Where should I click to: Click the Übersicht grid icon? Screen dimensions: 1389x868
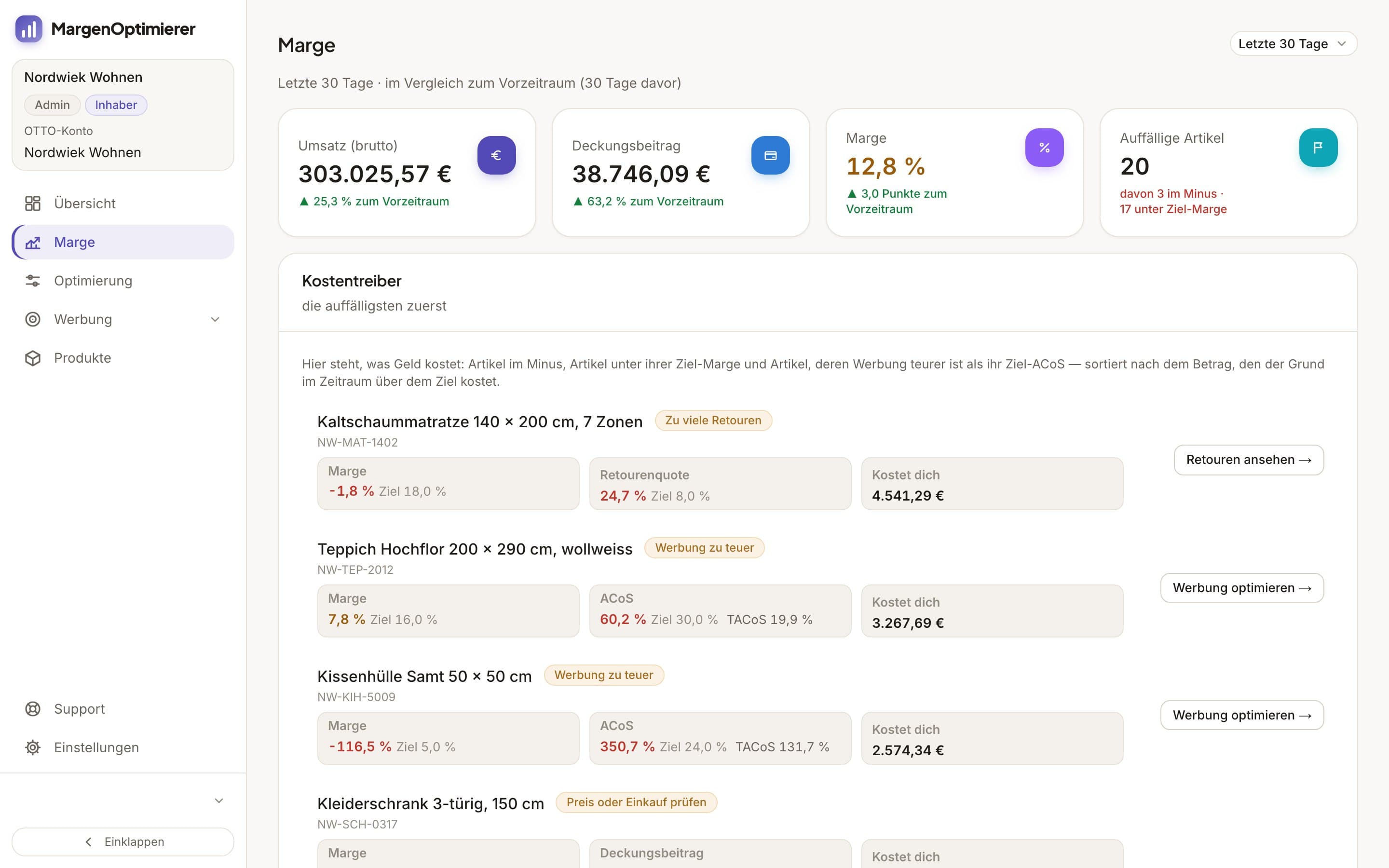33,203
